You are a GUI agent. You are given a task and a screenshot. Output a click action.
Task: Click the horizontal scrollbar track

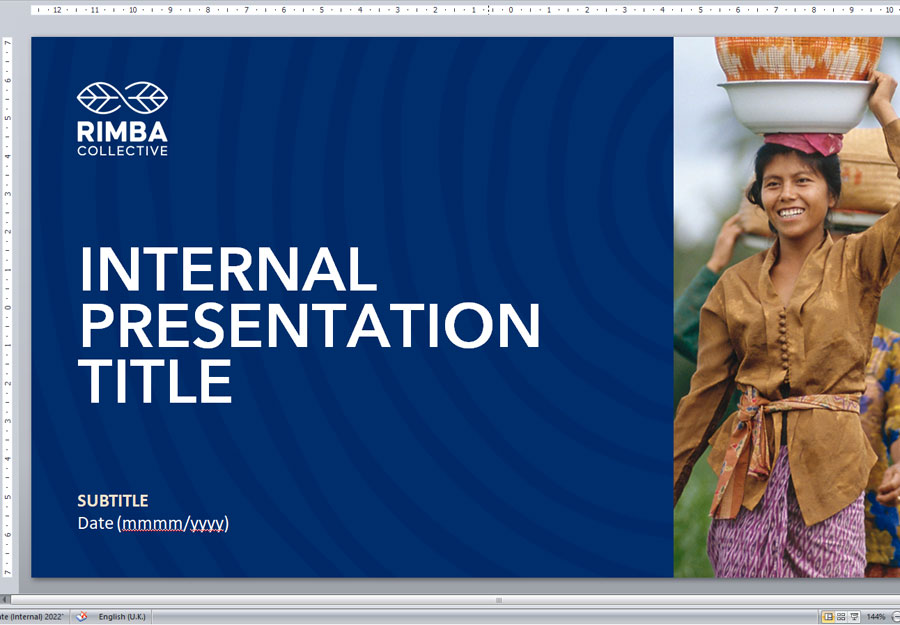click(455, 600)
